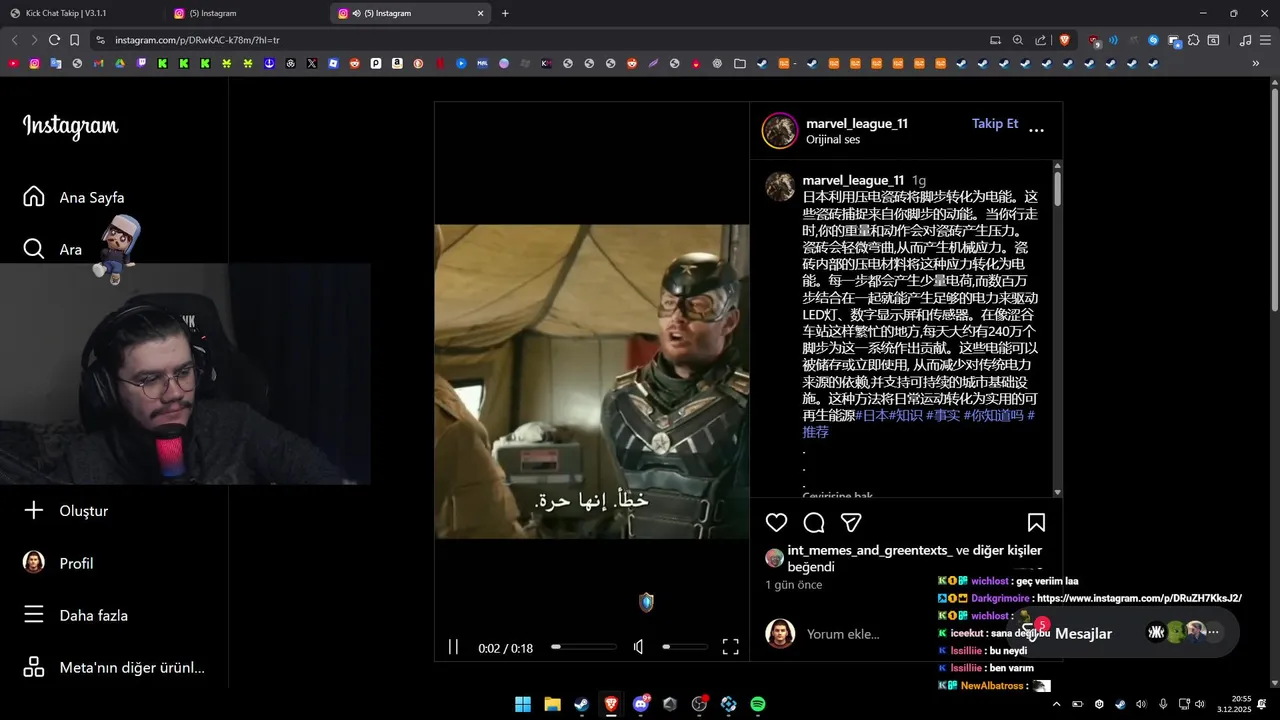Click the zoom magnifier icon in address bar
This screenshot has width=1280, height=720.
1017,40
